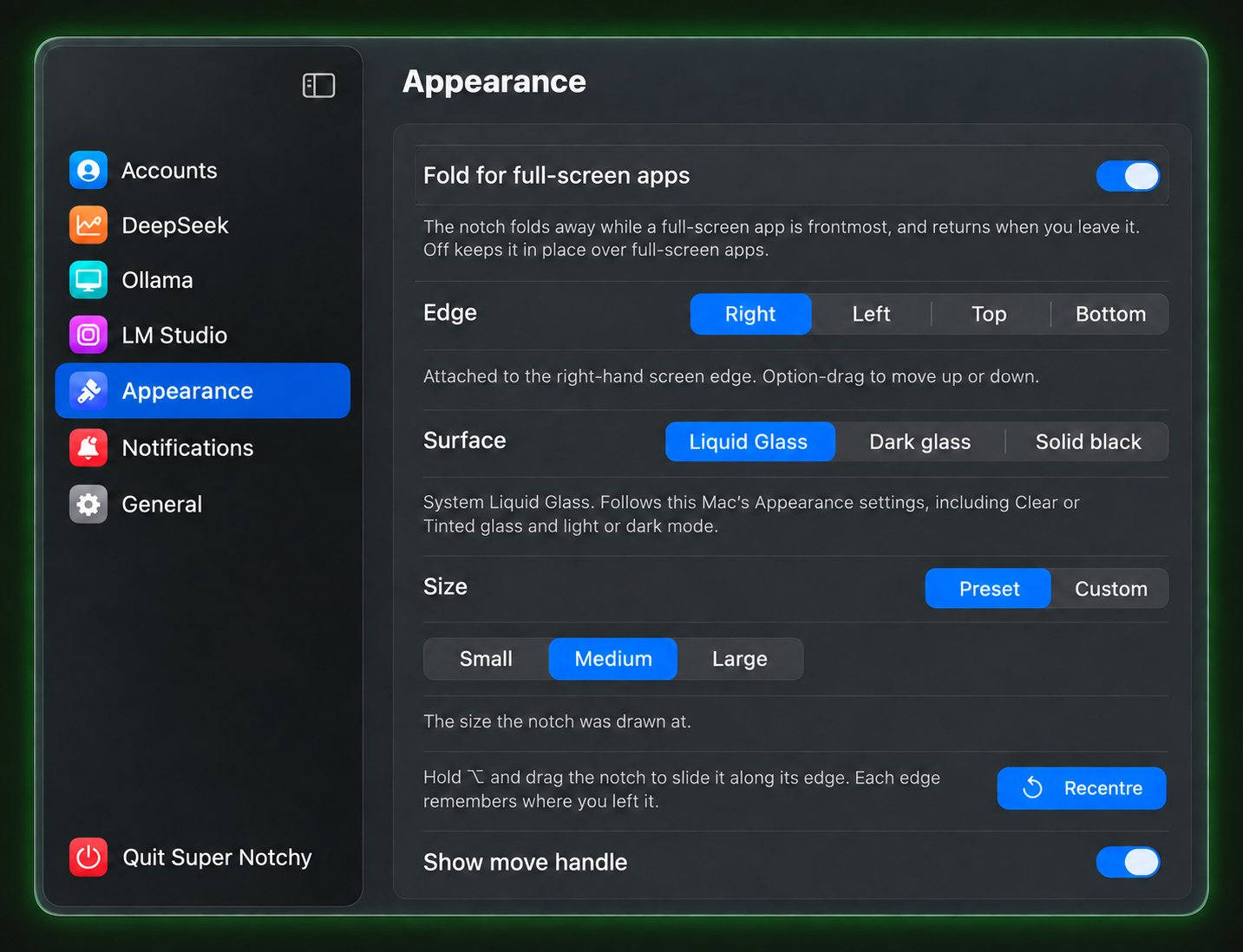Viewport: 1243px width, 952px height.
Task: Click the General gear icon
Action: (x=88, y=504)
